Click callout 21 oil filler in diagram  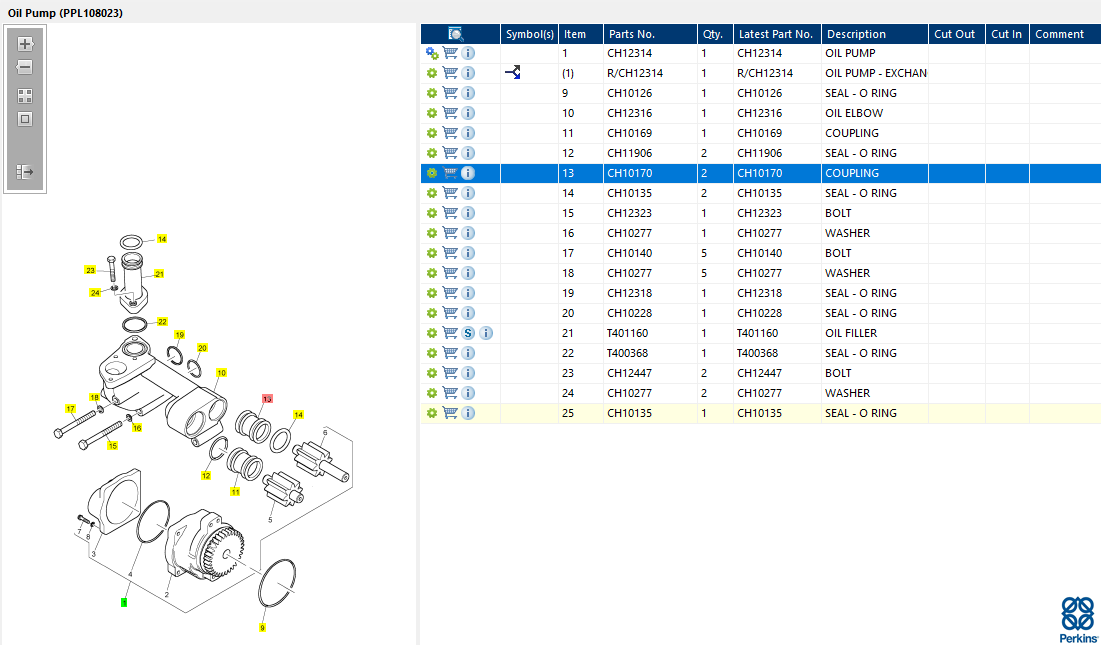159,274
